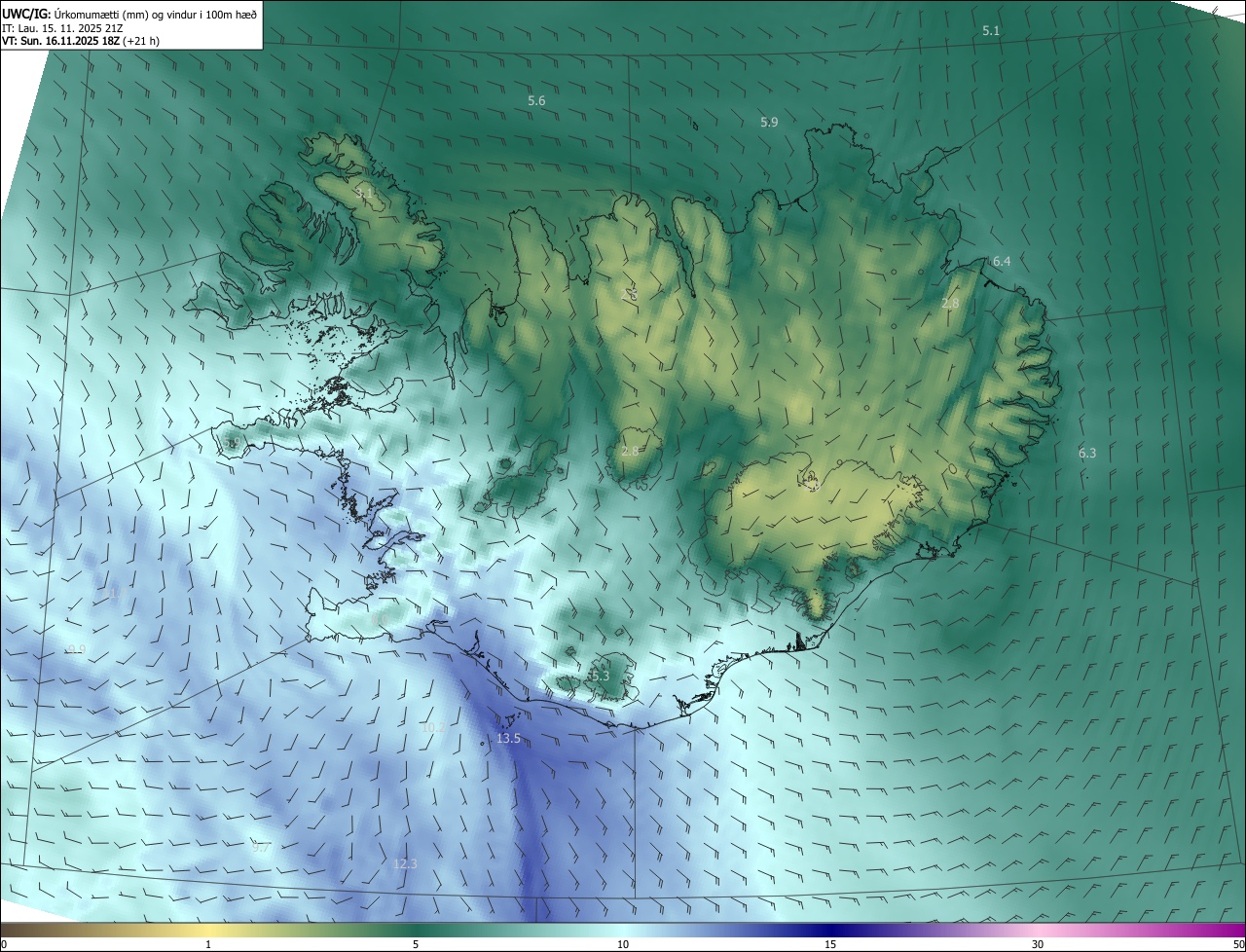Click the 3.1 value label on the map
The height and width of the screenshot is (952, 1246).
(x=365, y=194)
